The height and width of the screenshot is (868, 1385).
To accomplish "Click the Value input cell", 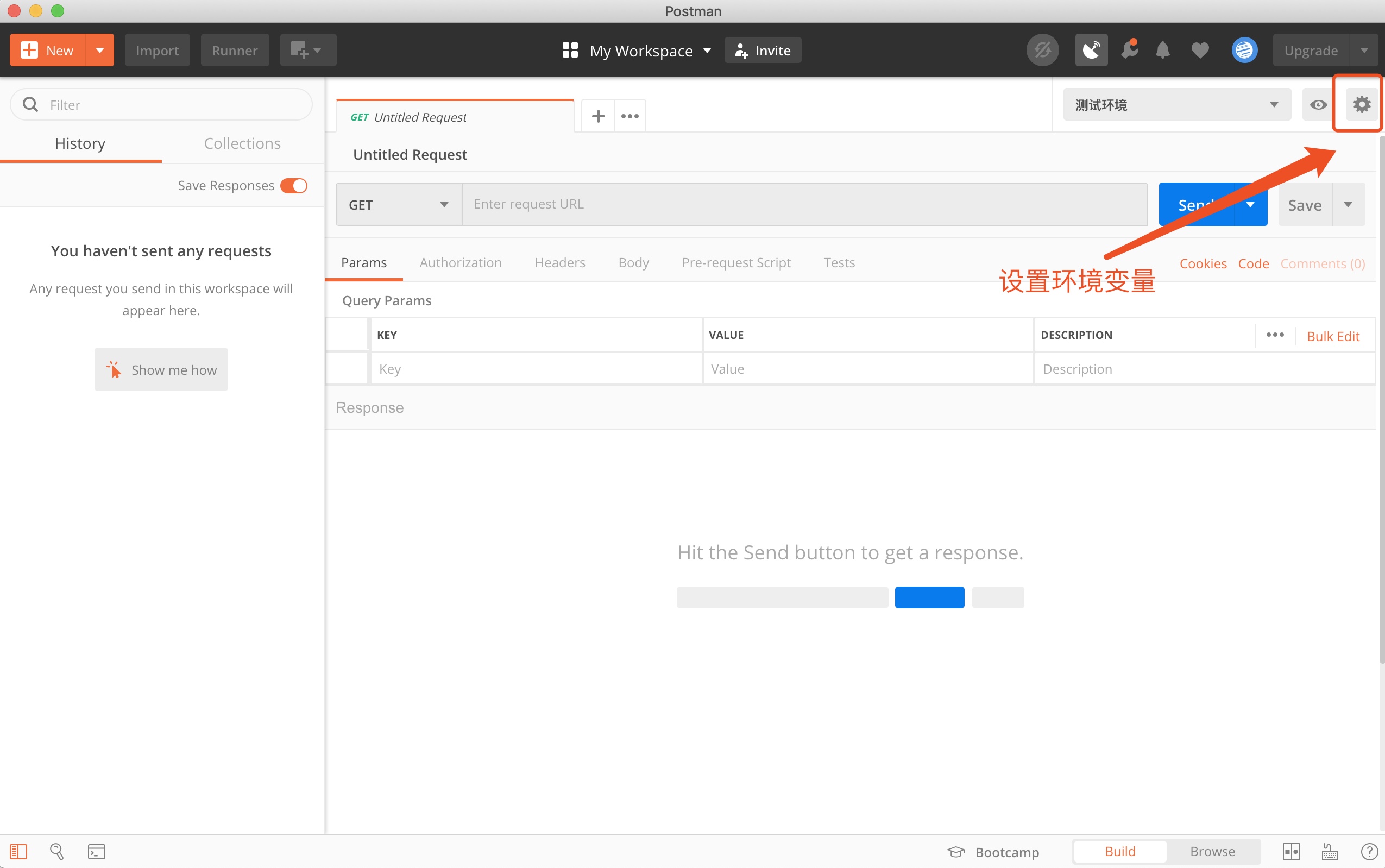I will [868, 369].
